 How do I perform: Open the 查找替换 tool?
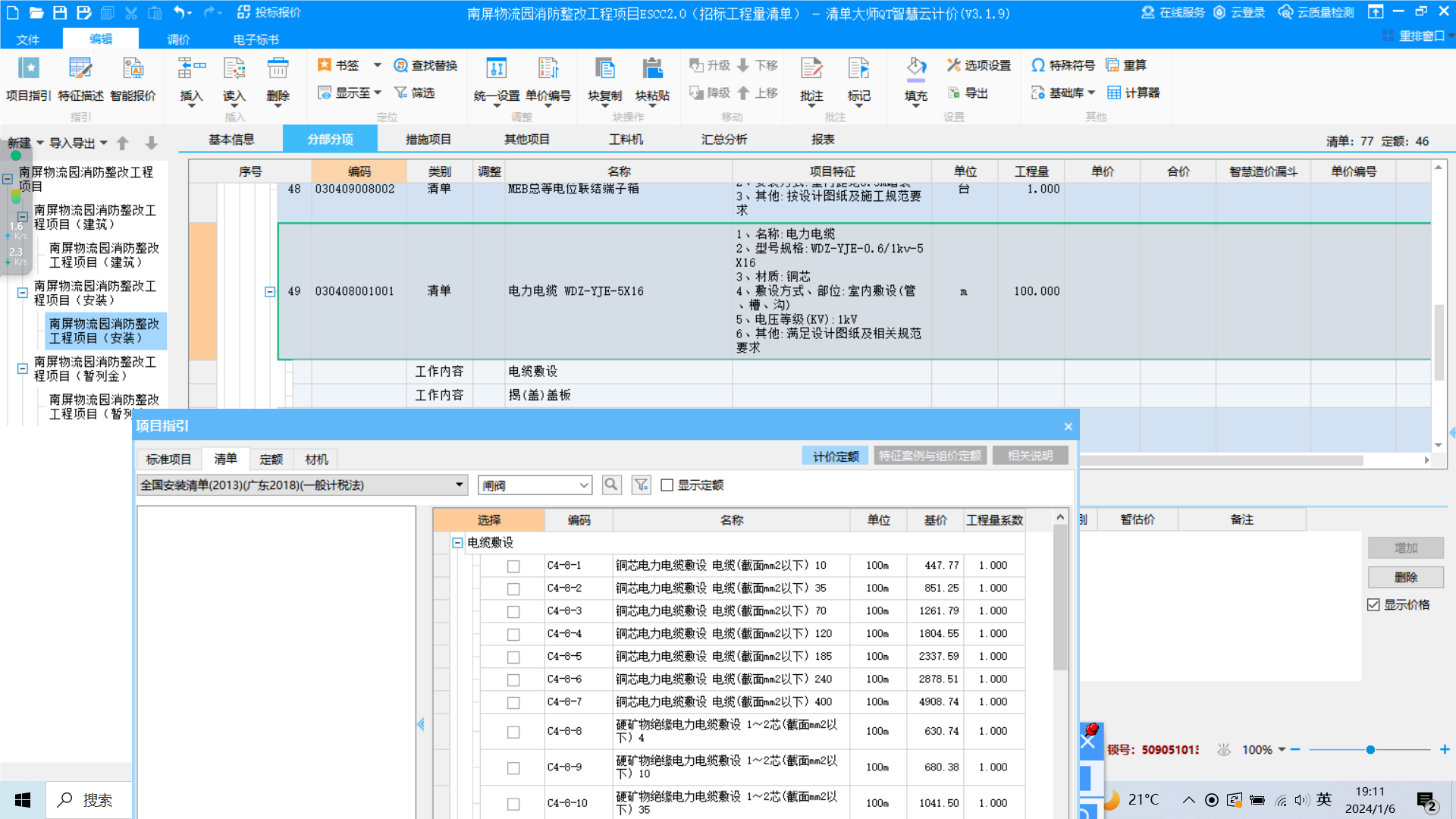pos(425,65)
